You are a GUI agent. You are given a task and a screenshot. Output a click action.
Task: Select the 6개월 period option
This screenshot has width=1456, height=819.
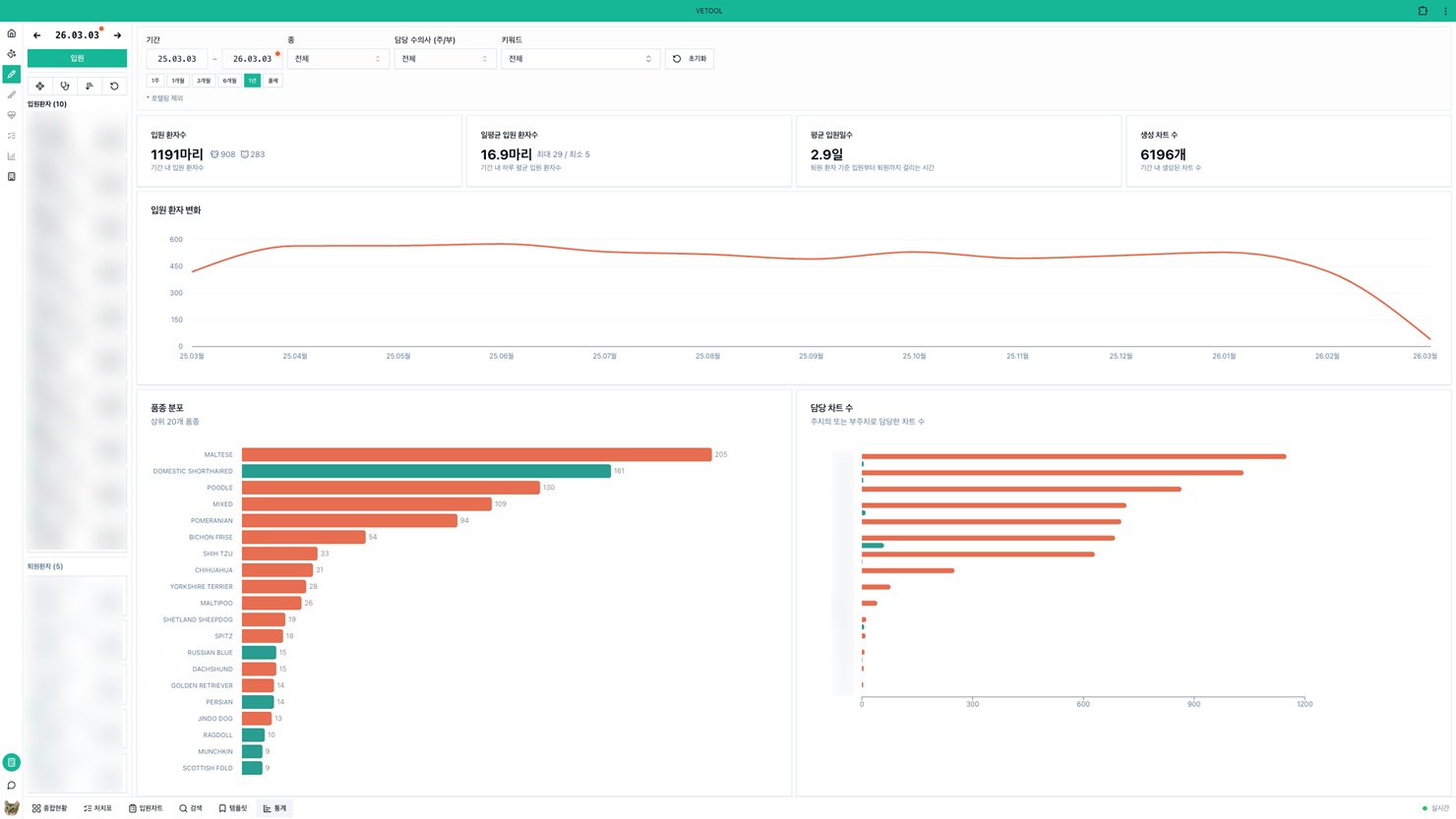[229, 81]
